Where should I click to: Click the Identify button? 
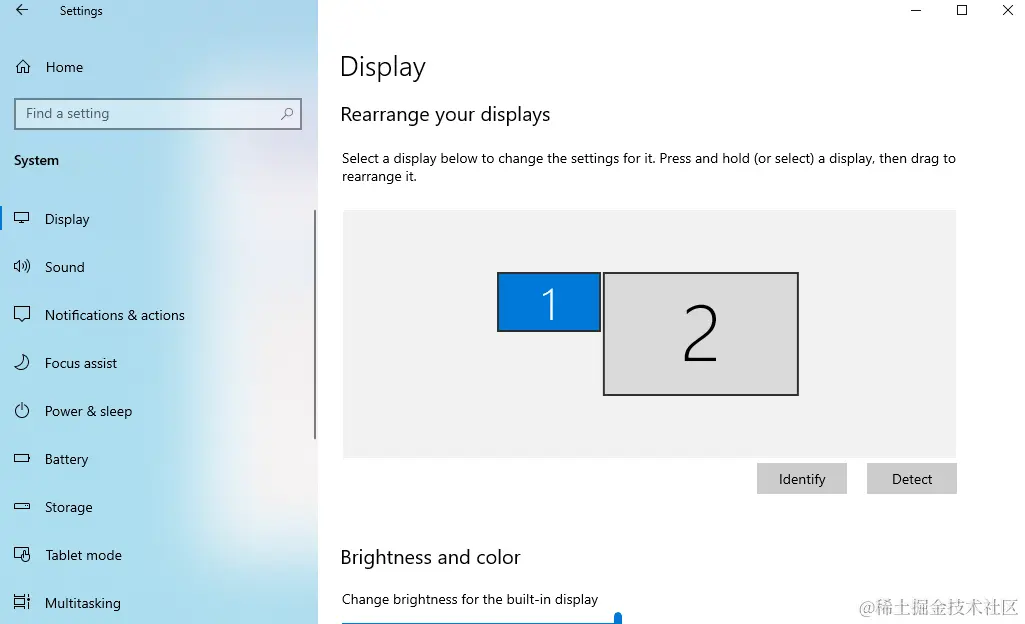pos(801,479)
